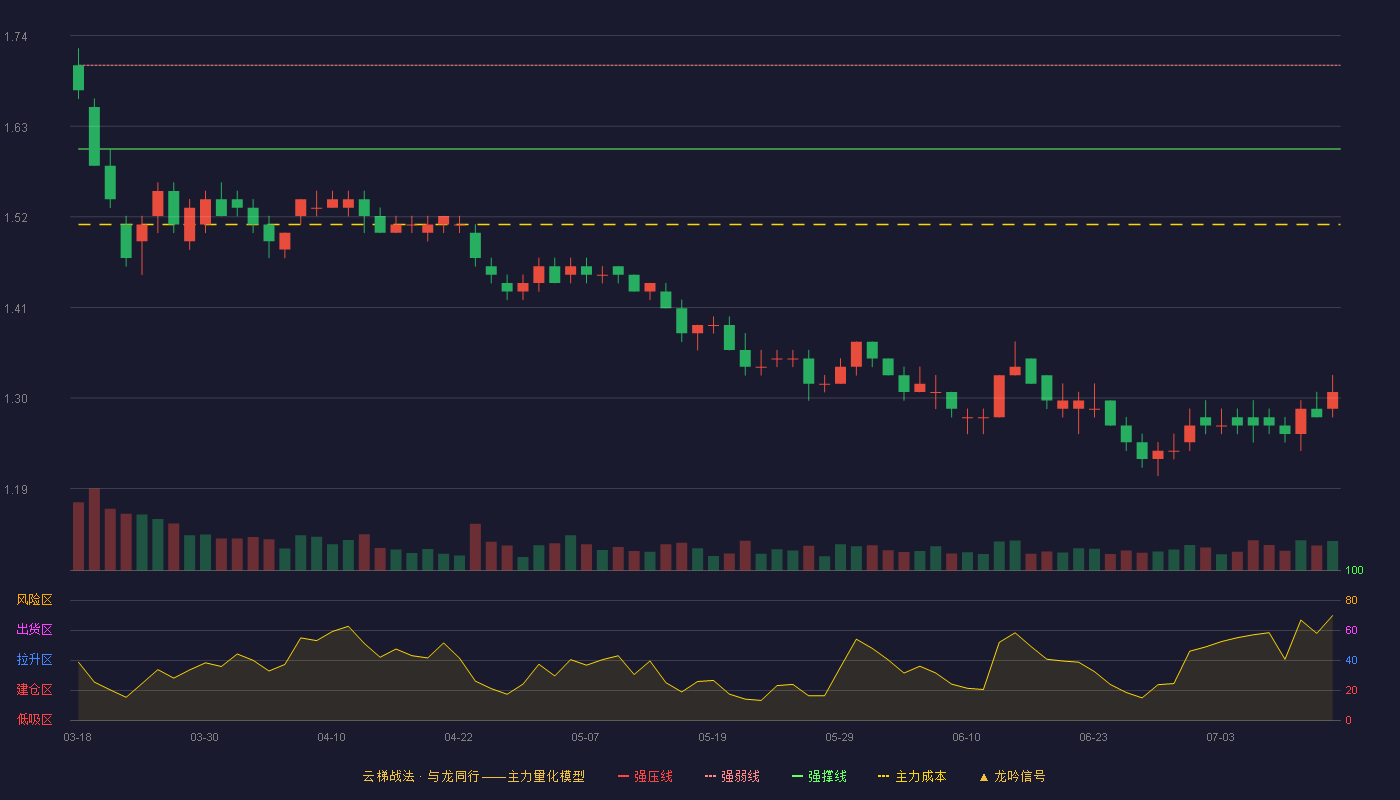Click the 1.63 price axis label
Screen dimensions: 1400x800
point(16,128)
